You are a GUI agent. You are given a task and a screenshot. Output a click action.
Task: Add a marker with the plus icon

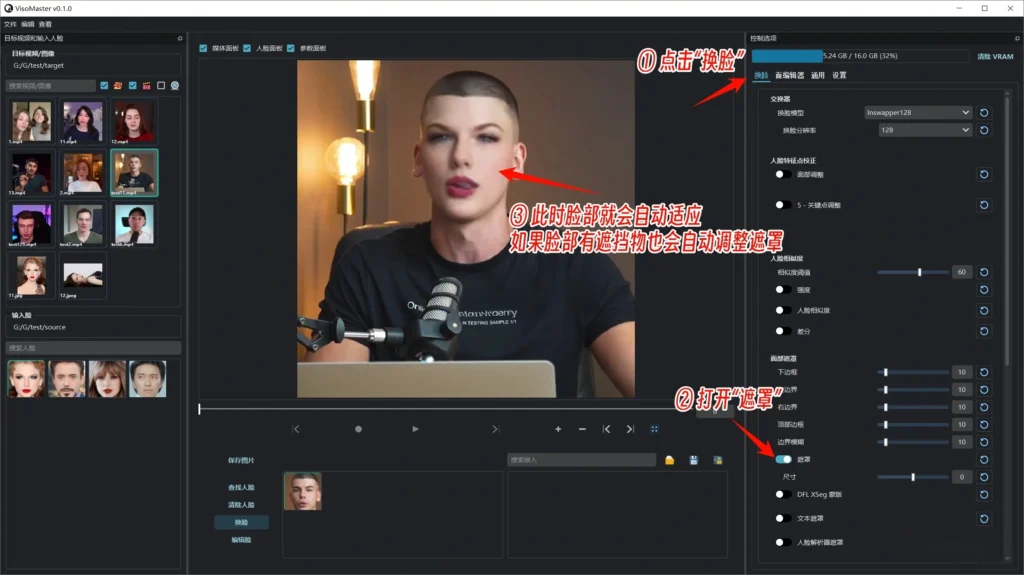[x=558, y=429]
